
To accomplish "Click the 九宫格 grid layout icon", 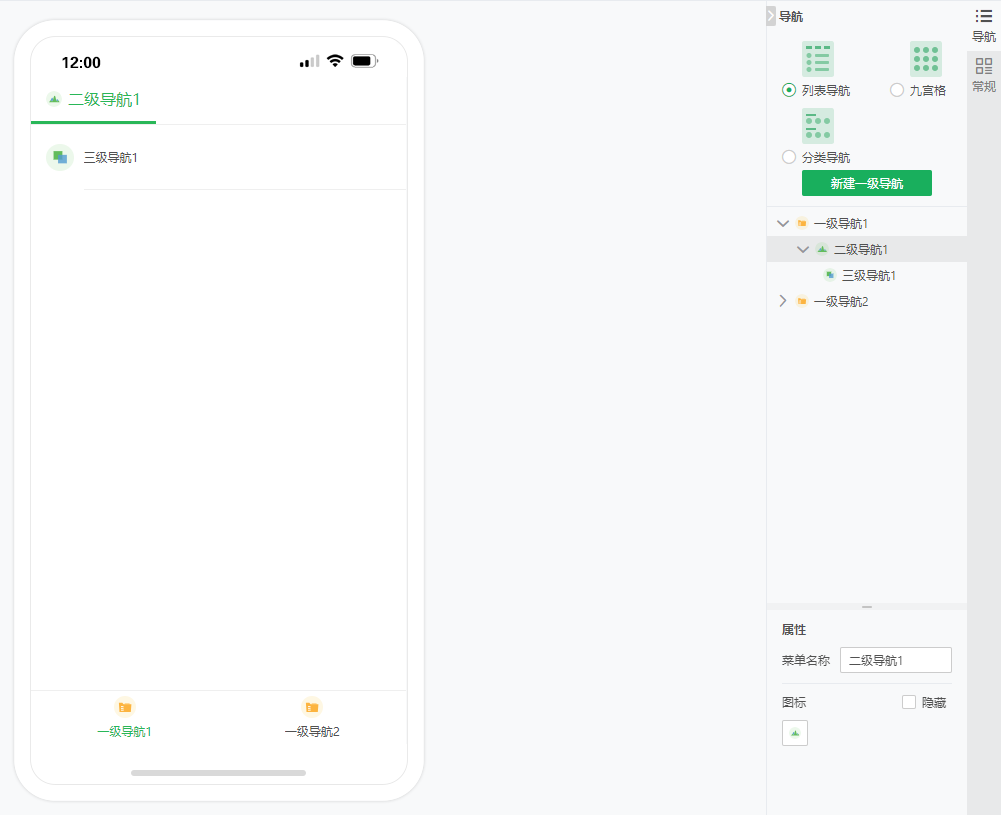I will (x=925, y=58).
